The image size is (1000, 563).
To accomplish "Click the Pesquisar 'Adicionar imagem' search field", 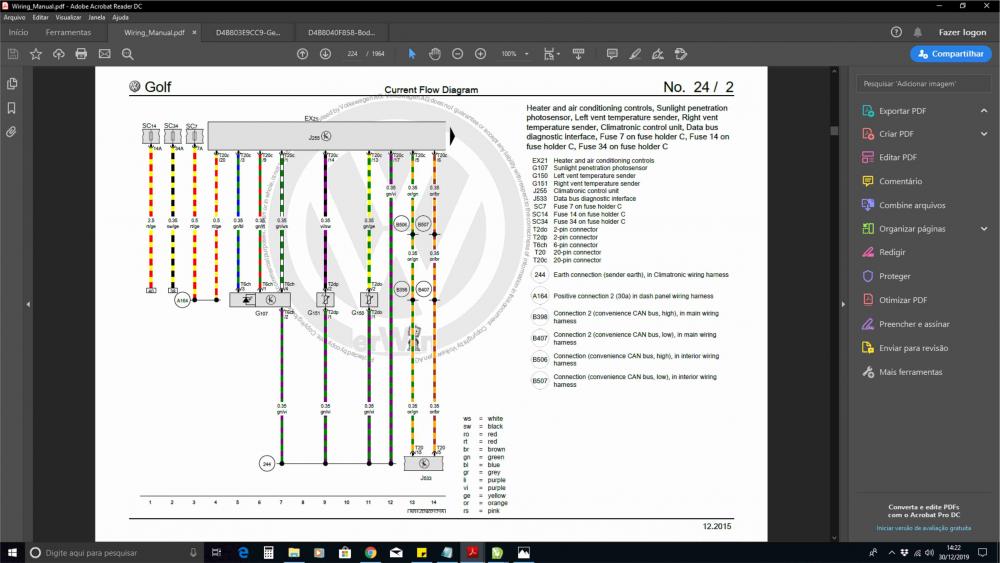I will click(922, 84).
